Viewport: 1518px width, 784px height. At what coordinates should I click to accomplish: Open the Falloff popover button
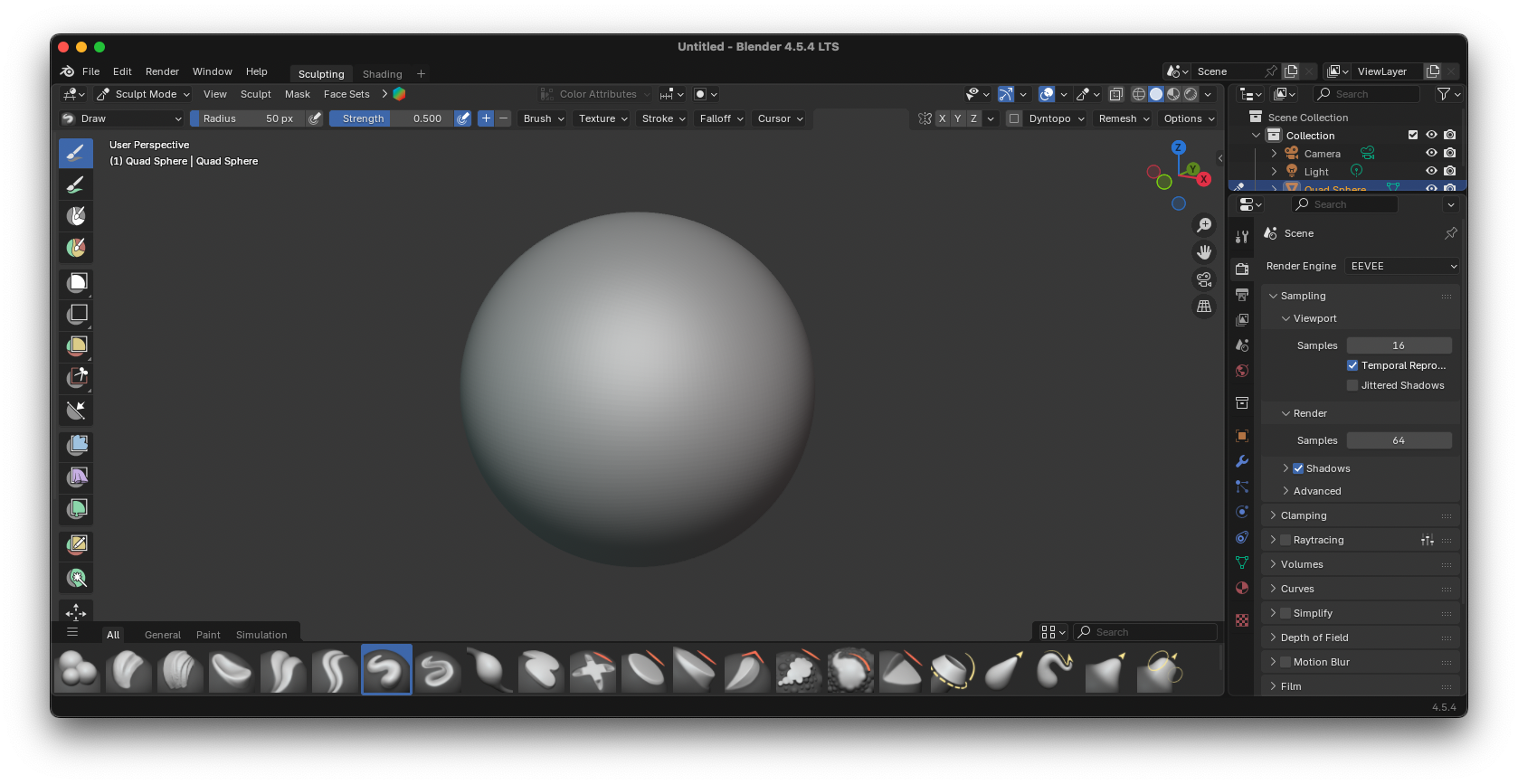point(721,118)
